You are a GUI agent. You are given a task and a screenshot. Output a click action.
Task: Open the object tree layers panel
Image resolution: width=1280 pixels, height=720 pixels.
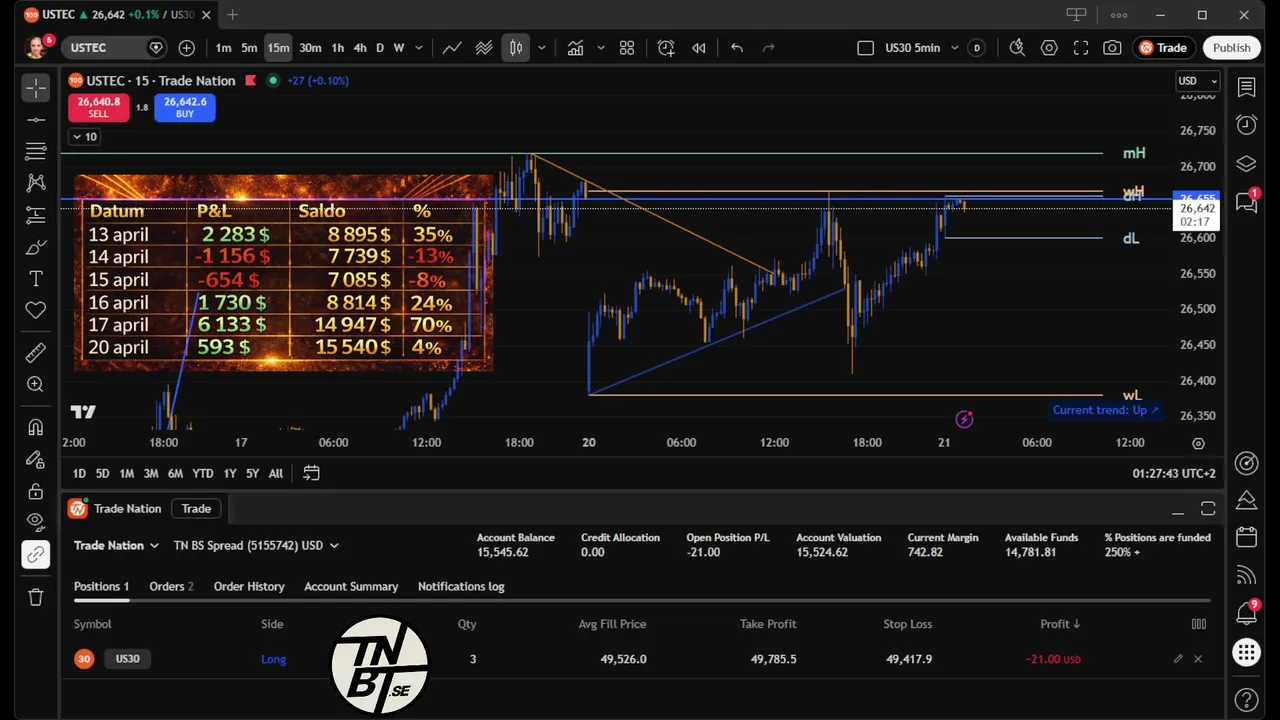pos(1246,163)
